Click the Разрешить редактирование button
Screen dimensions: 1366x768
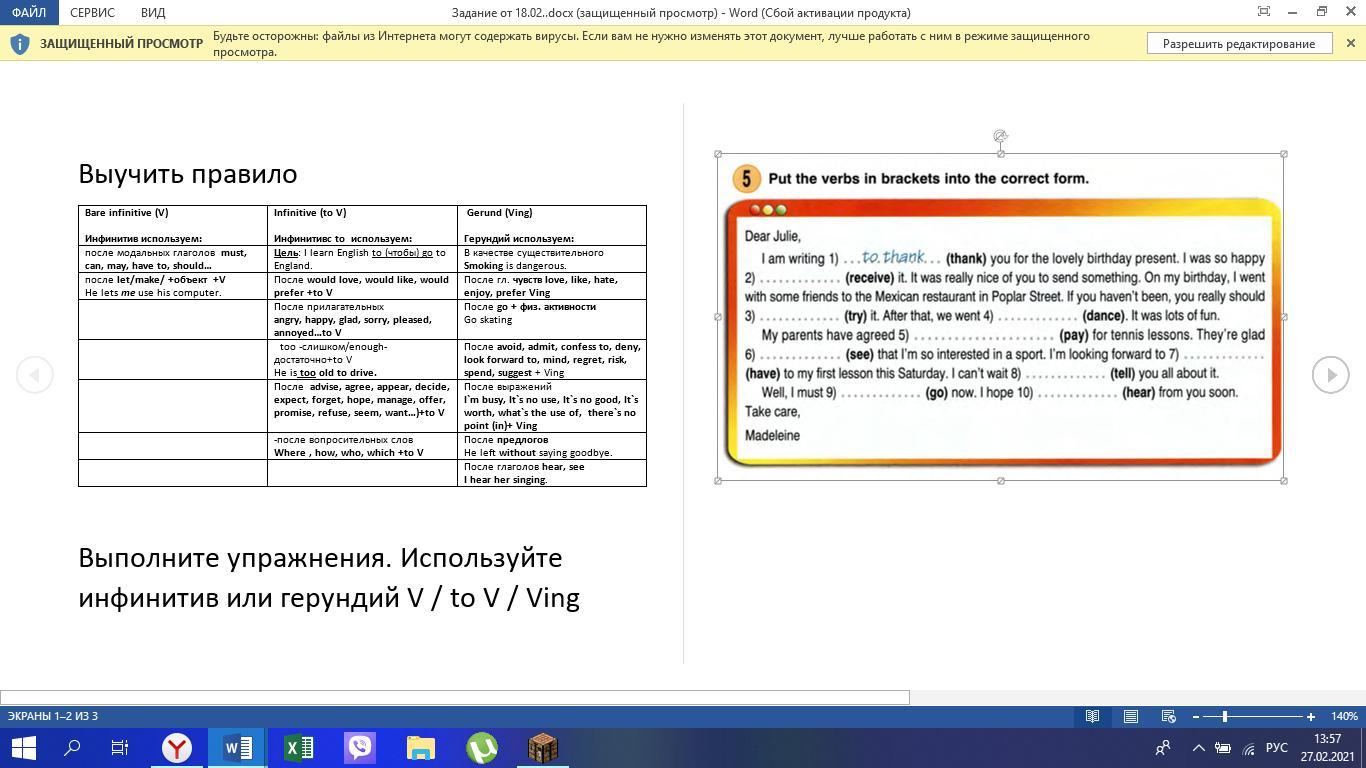point(1239,43)
